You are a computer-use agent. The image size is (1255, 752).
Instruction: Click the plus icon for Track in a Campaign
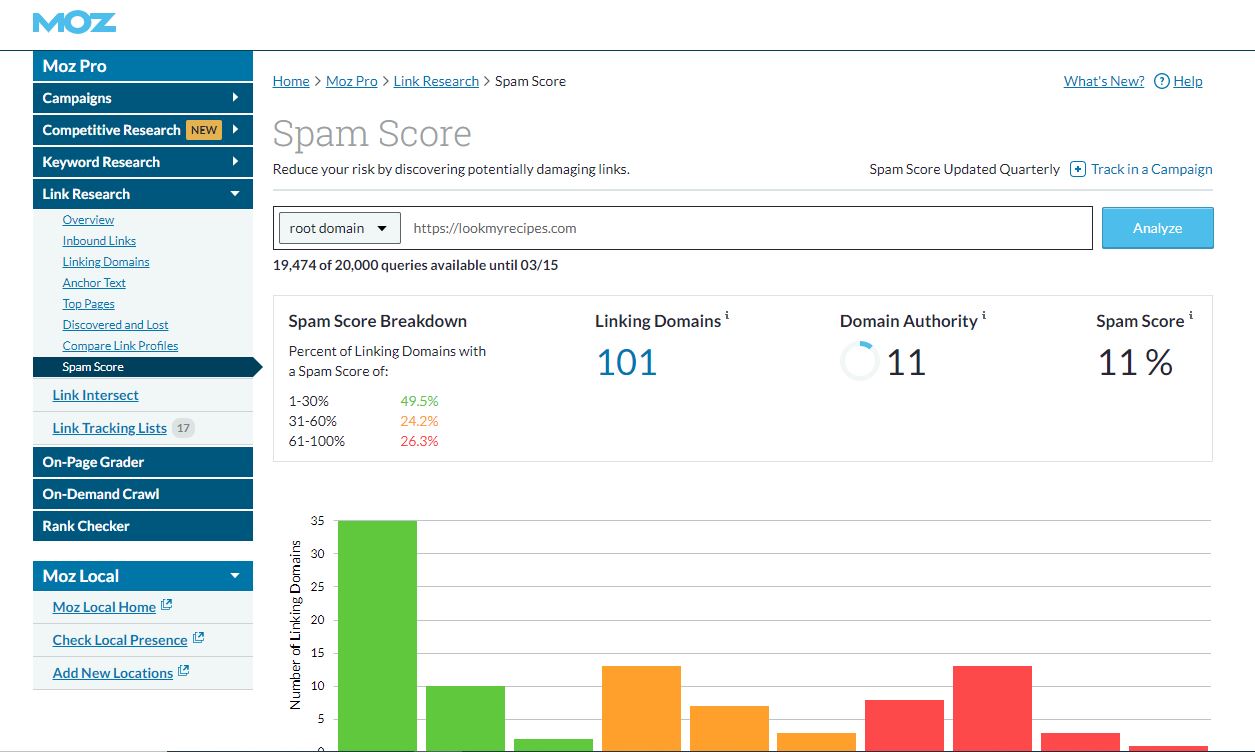(1077, 169)
